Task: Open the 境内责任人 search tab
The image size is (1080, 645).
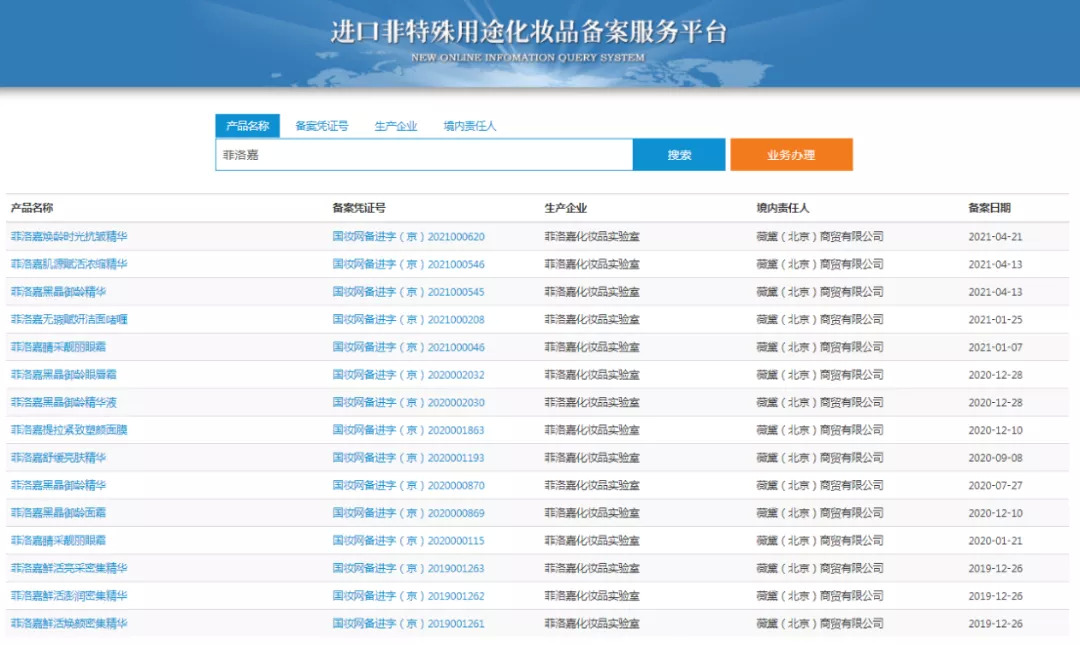Action: [470, 126]
